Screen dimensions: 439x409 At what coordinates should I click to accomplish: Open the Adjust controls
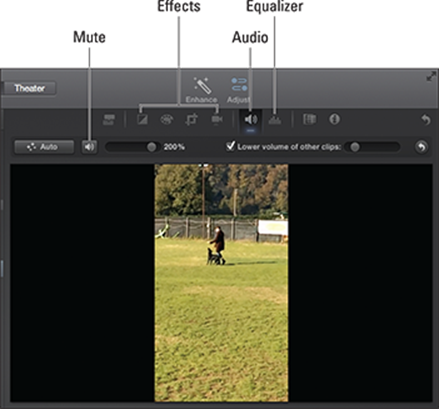tap(239, 90)
